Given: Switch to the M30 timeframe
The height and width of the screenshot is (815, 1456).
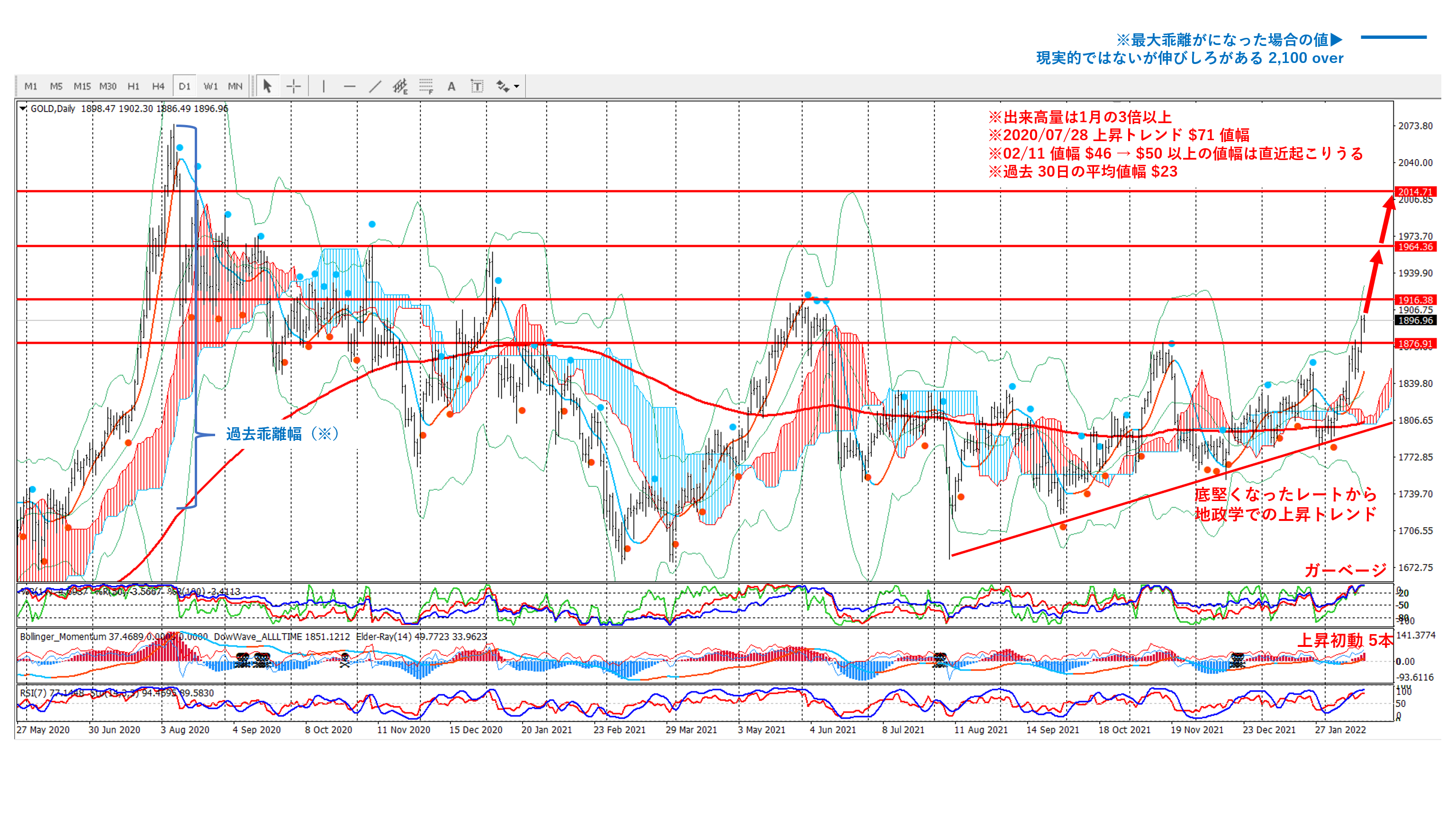Looking at the screenshot, I should 108,86.
